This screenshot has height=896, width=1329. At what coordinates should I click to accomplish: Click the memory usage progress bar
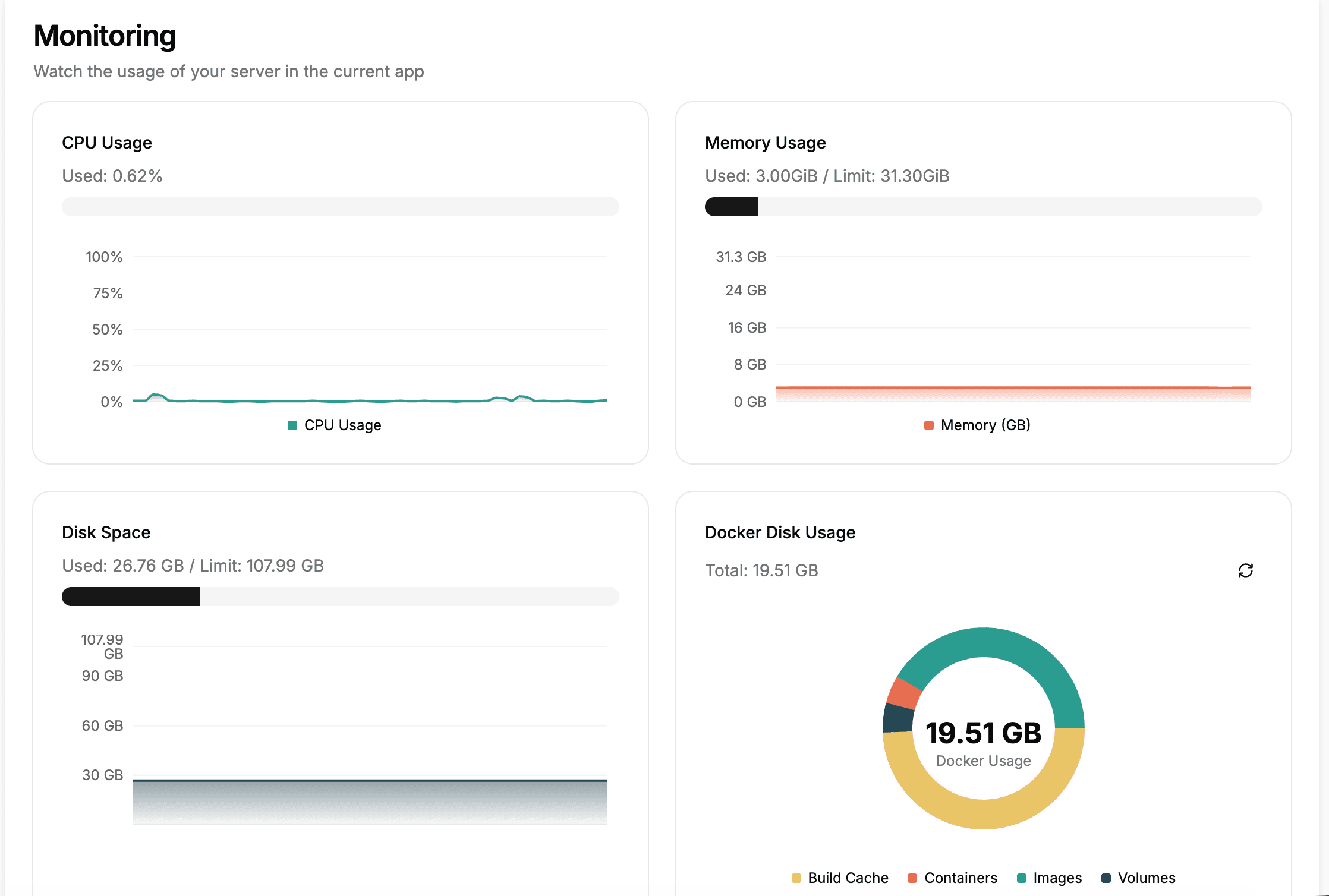coord(984,207)
